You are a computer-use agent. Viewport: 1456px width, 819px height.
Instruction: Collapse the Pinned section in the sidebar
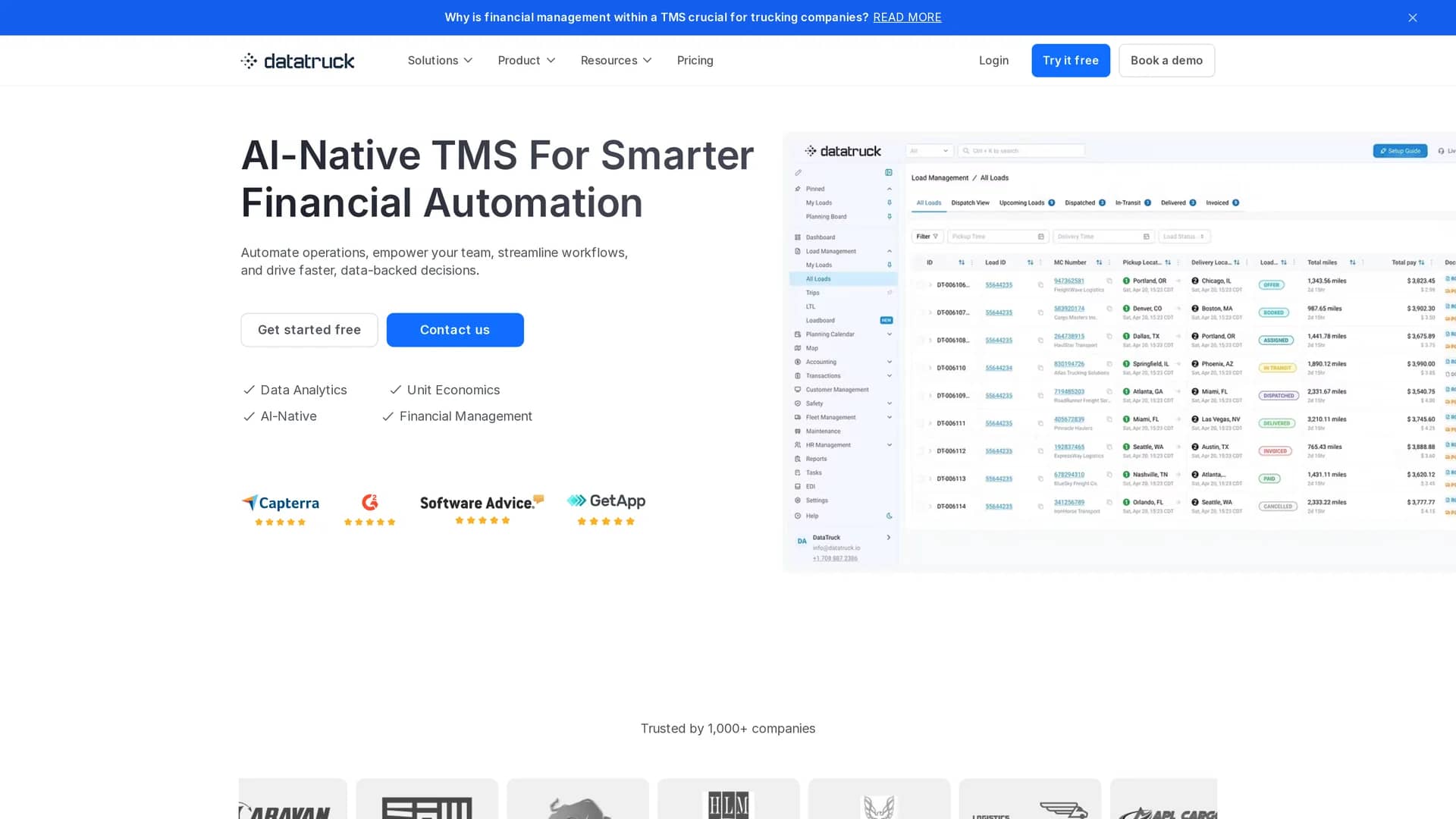pos(890,189)
